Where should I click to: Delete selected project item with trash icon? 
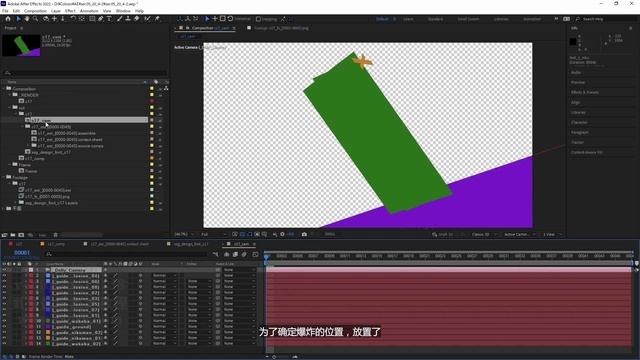(56, 235)
